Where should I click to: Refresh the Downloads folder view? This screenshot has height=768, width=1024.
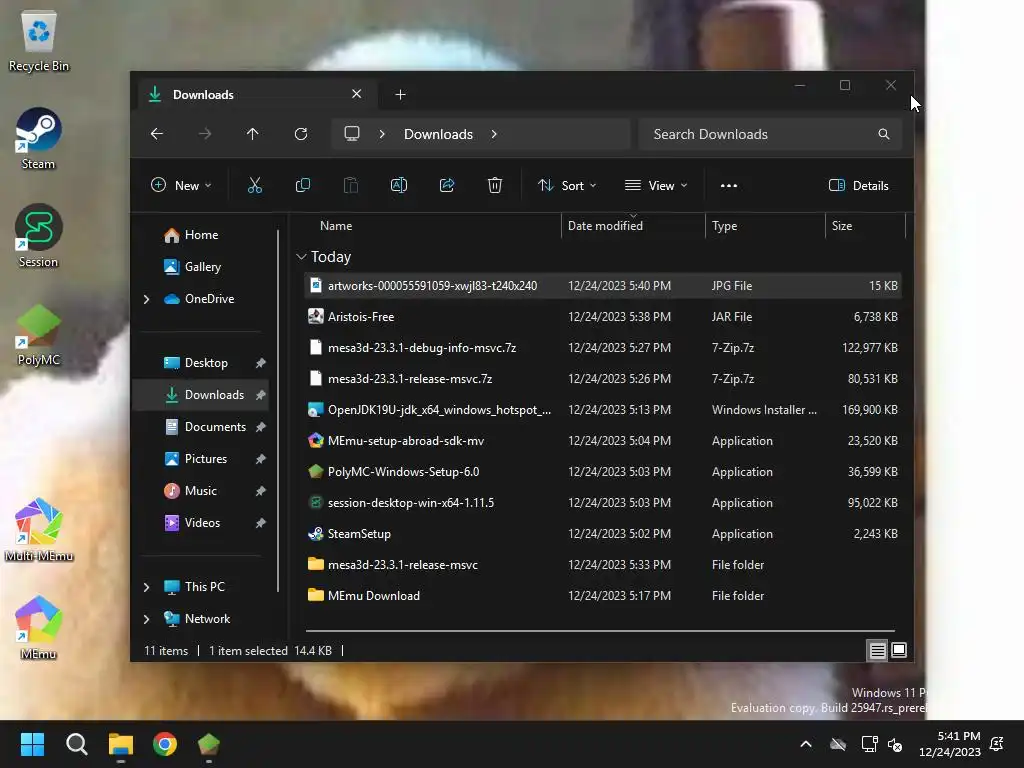pos(301,134)
